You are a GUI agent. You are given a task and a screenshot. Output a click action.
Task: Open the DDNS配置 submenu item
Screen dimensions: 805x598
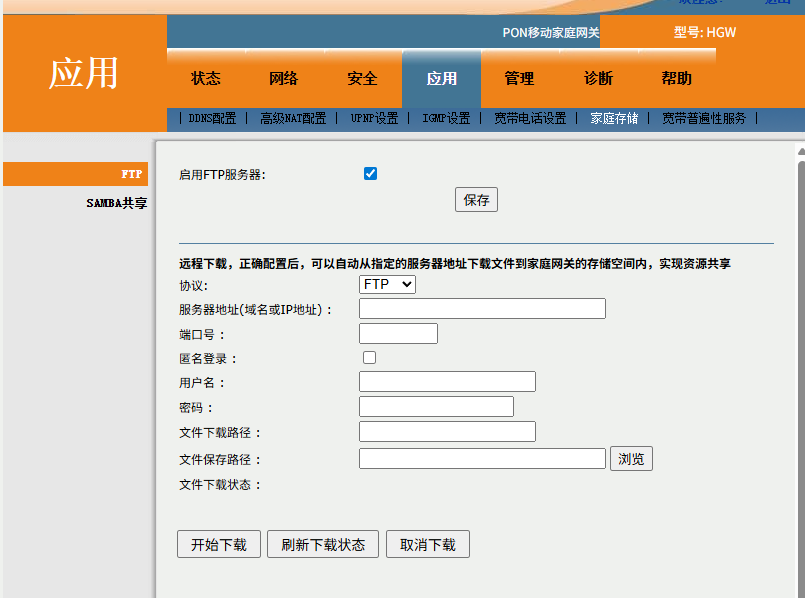(x=212, y=118)
